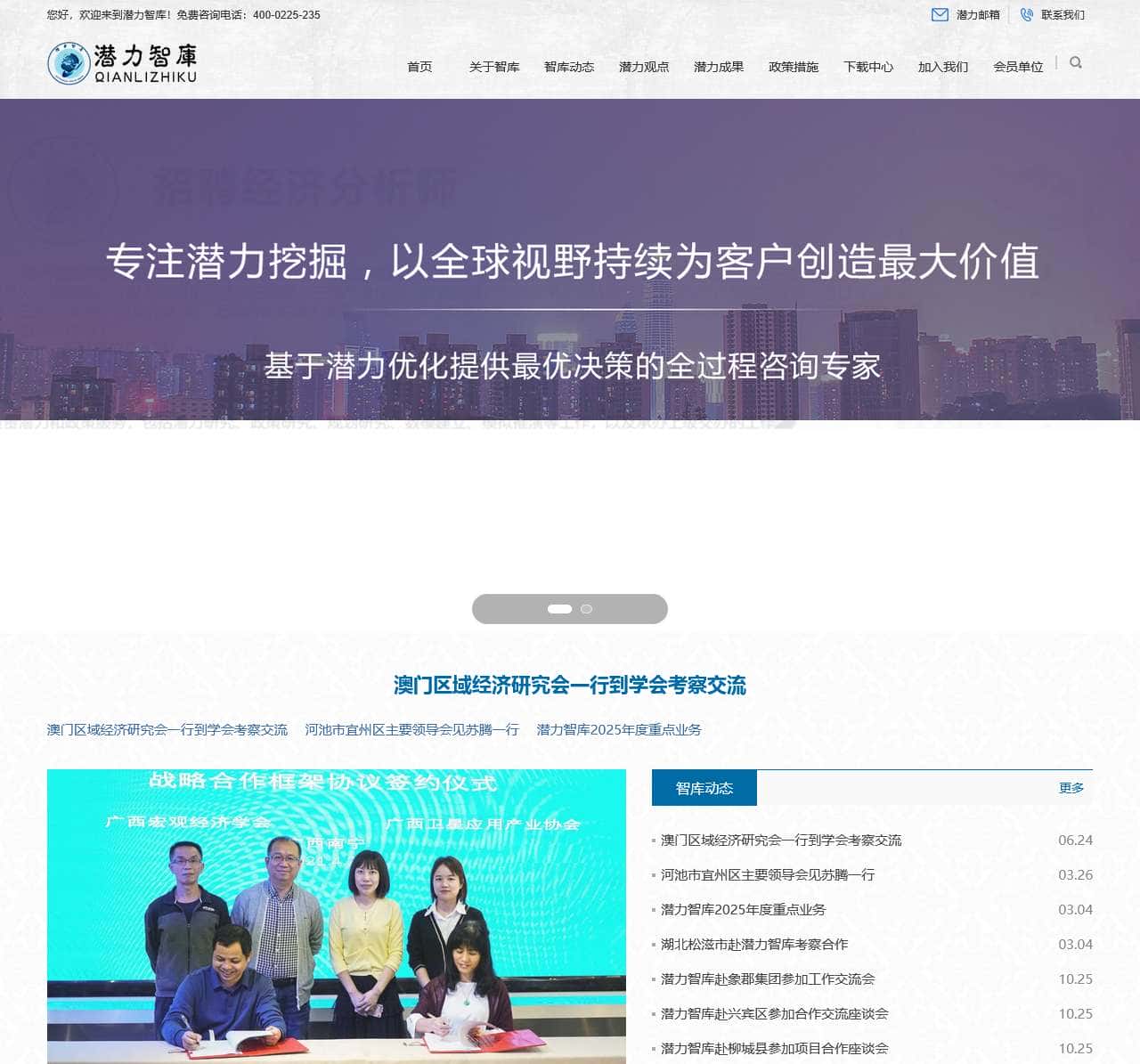Open news 河池市宜州区主要领导会见苏腾一行

768,874
